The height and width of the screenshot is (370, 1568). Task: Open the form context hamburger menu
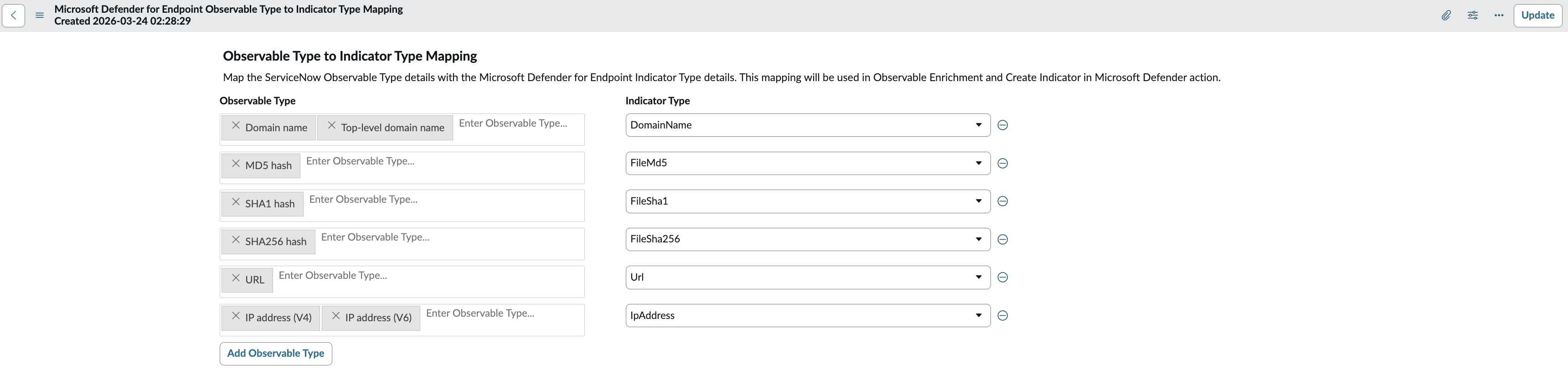click(40, 15)
